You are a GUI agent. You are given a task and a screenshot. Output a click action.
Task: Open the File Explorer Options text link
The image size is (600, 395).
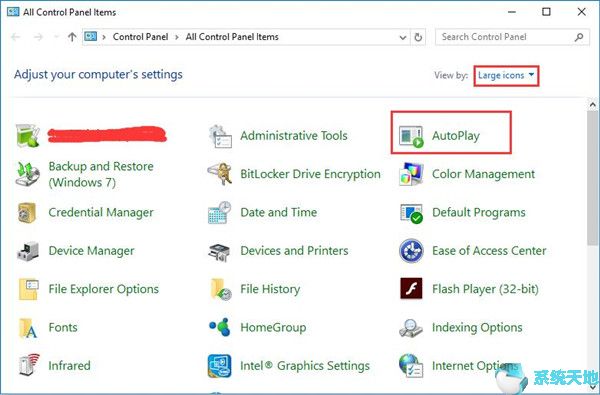(x=104, y=289)
